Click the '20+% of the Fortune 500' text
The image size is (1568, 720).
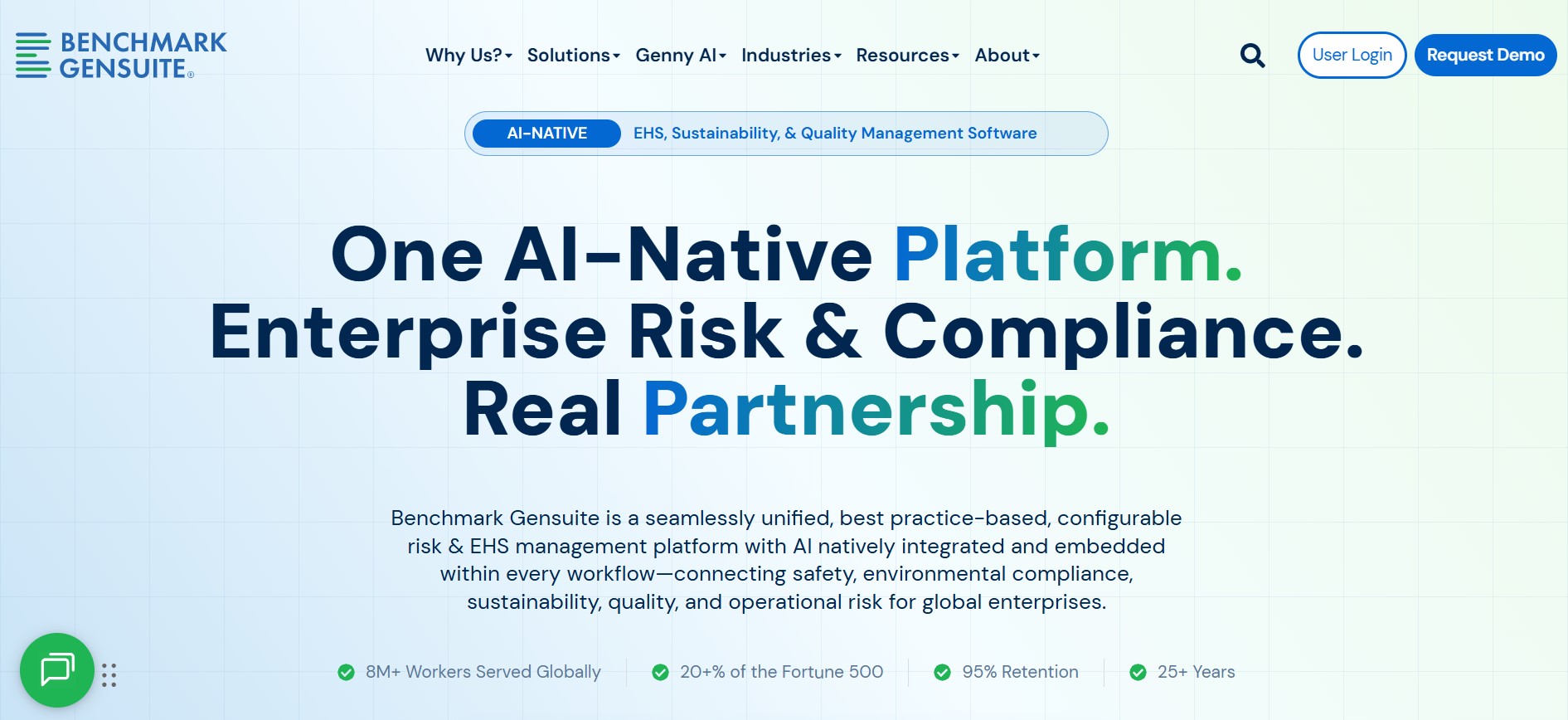click(x=781, y=672)
